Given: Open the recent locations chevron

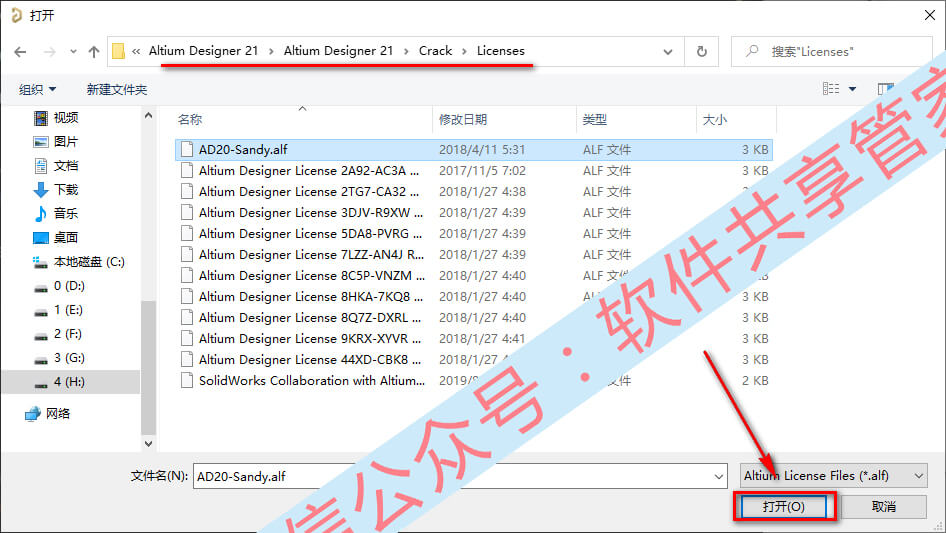Looking at the screenshot, I should [73, 52].
